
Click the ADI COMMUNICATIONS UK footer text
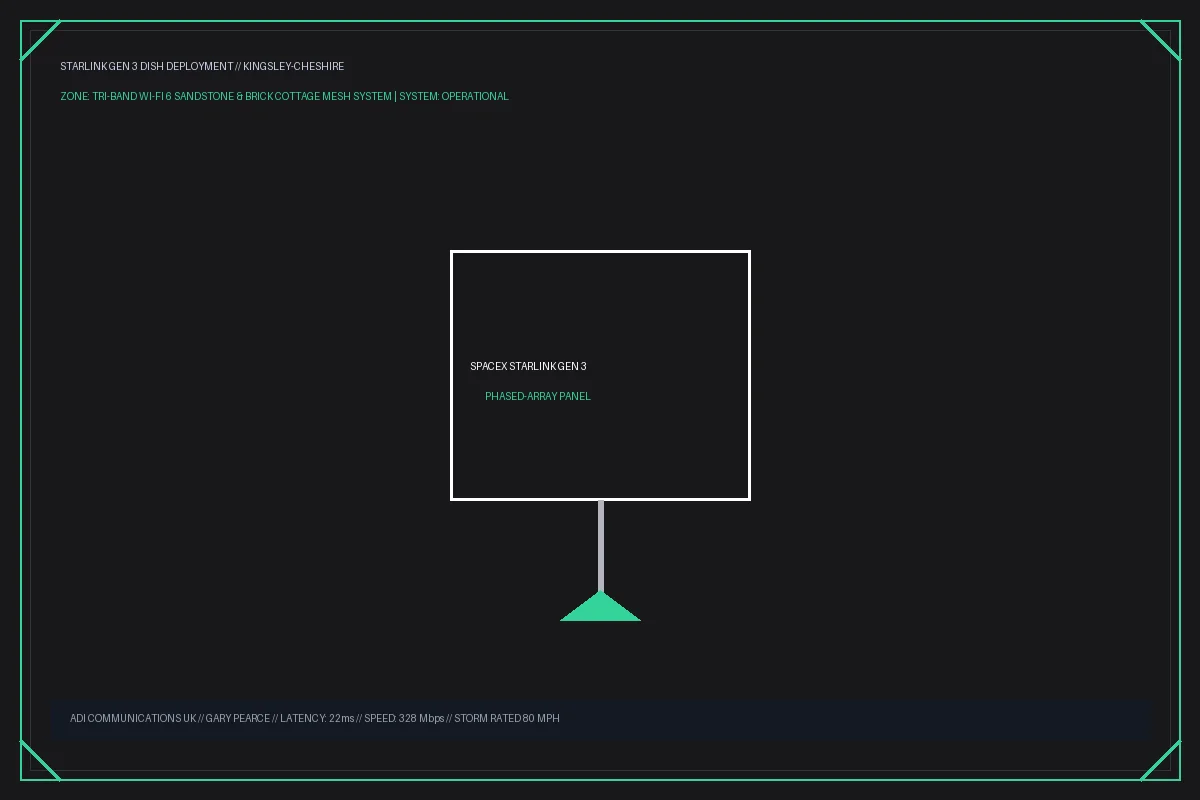pyautogui.click(x=315, y=718)
